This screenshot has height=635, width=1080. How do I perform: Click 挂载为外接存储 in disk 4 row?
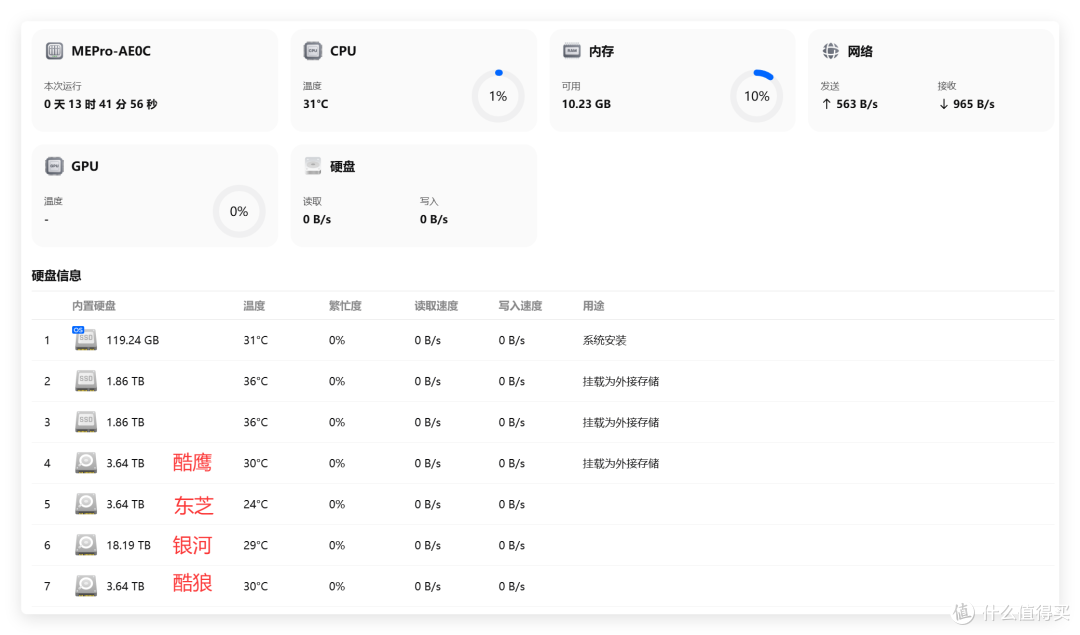coord(621,464)
